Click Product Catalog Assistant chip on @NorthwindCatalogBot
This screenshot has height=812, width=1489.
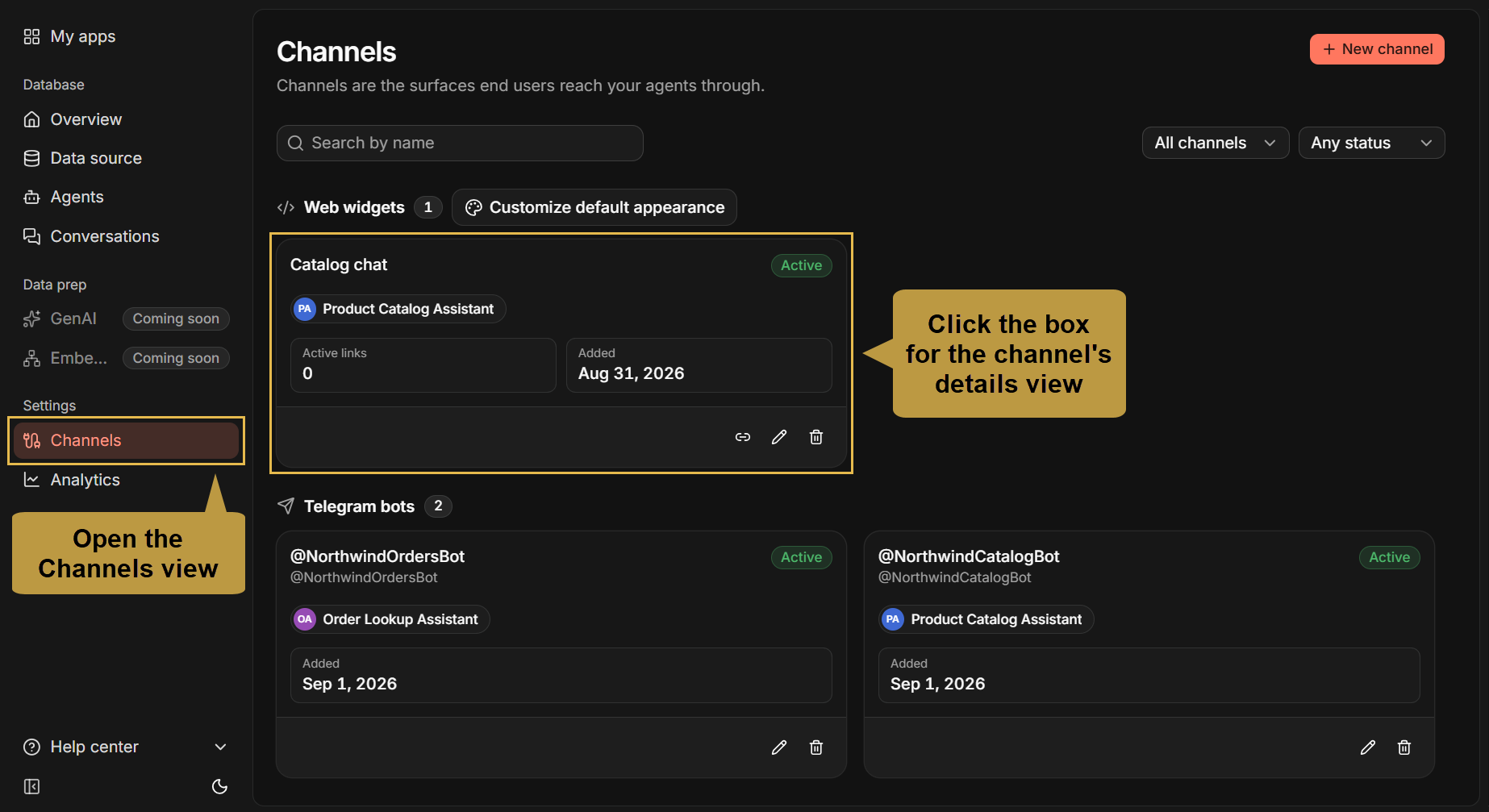pyautogui.click(x=986, y=619)
